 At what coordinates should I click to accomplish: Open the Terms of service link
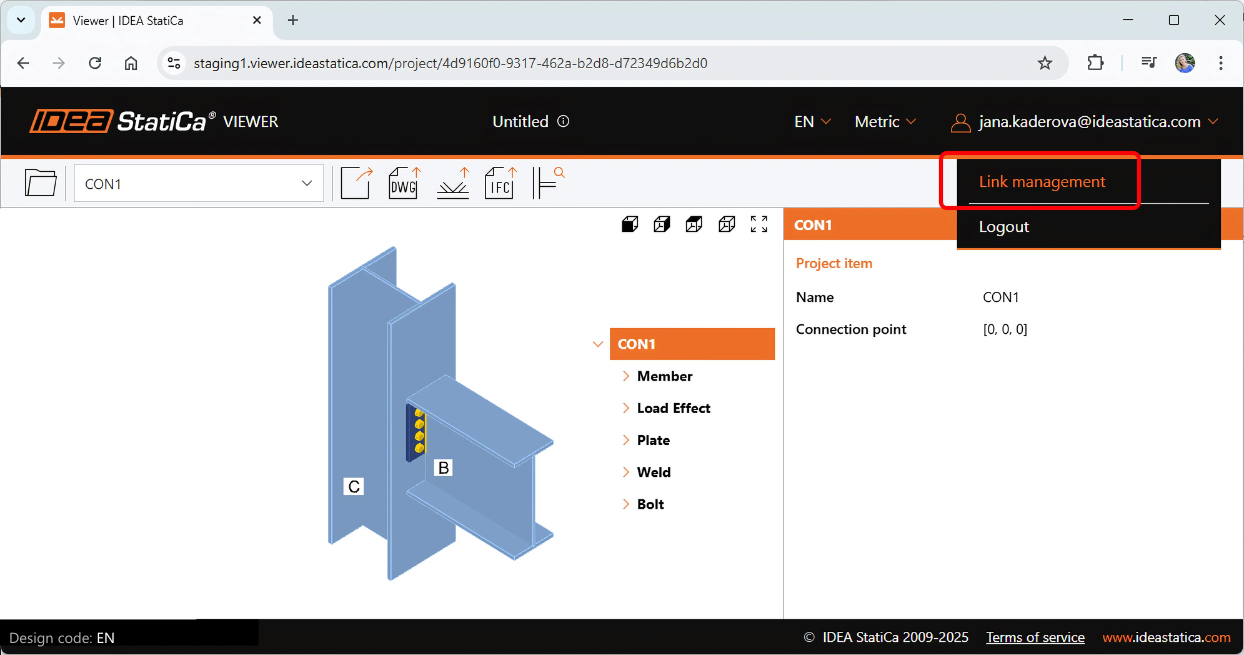(x=1035, y=637)
